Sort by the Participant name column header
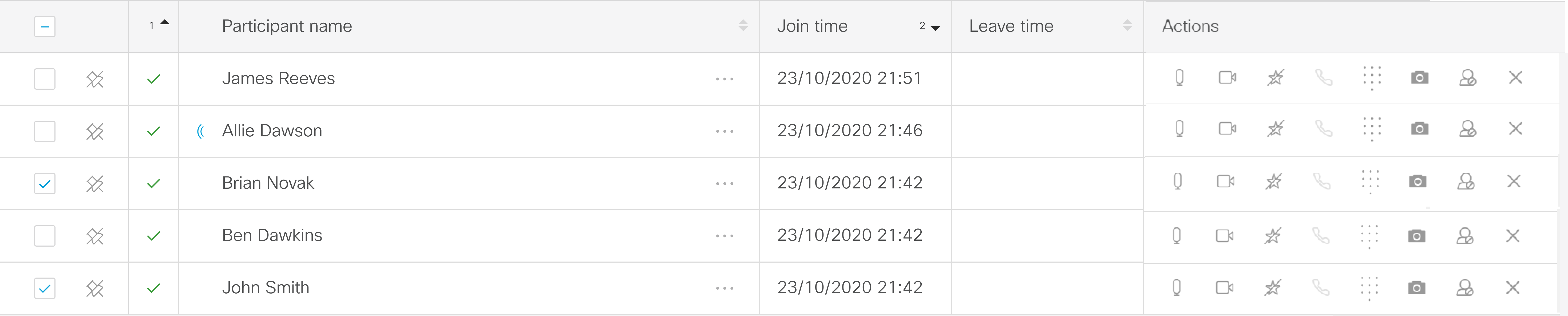Screen dimensions: 1568x316 point(743,26)
